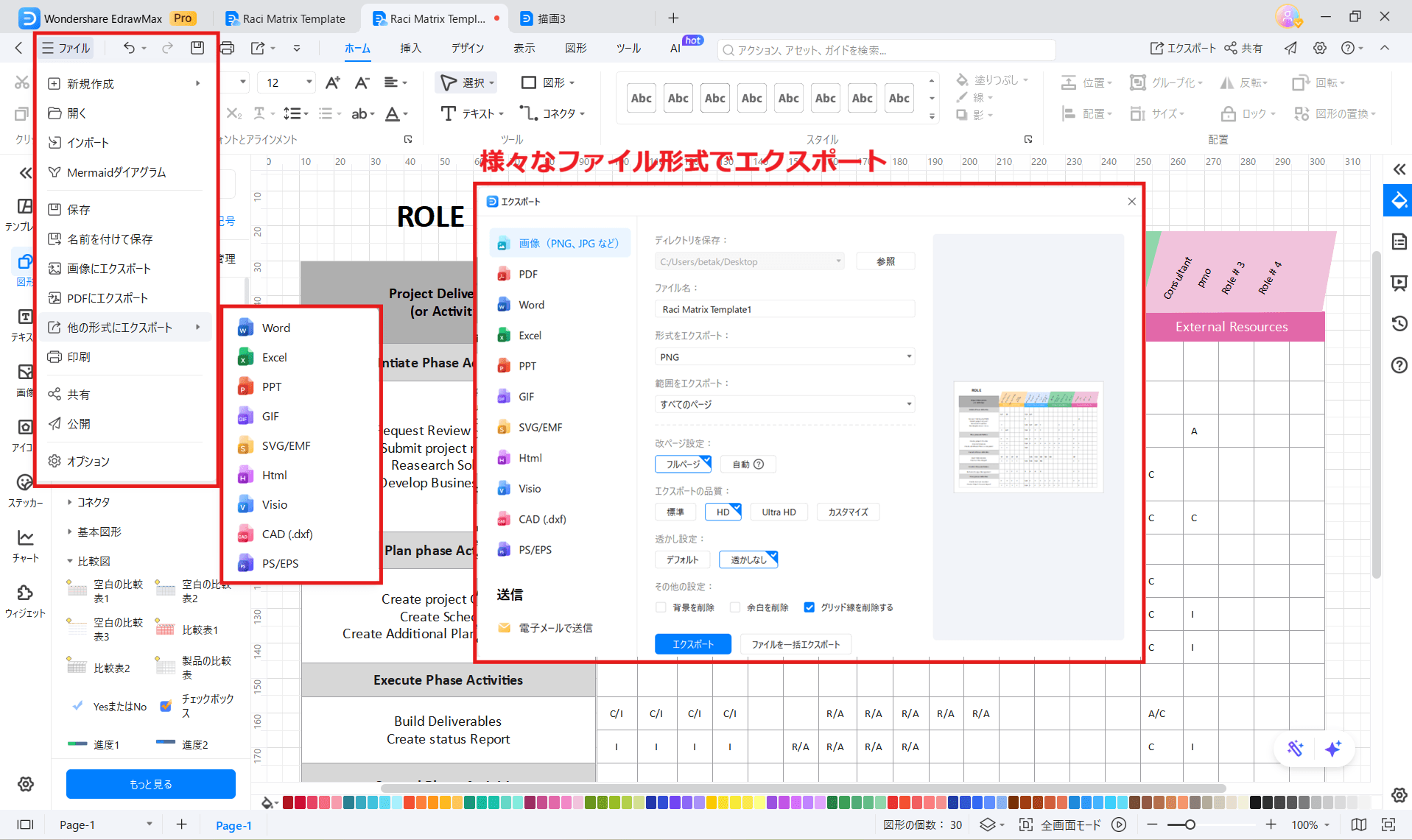1412x840 pixels.
Task: Click the blue Export button in dialog
Action: tap(692, 644)
